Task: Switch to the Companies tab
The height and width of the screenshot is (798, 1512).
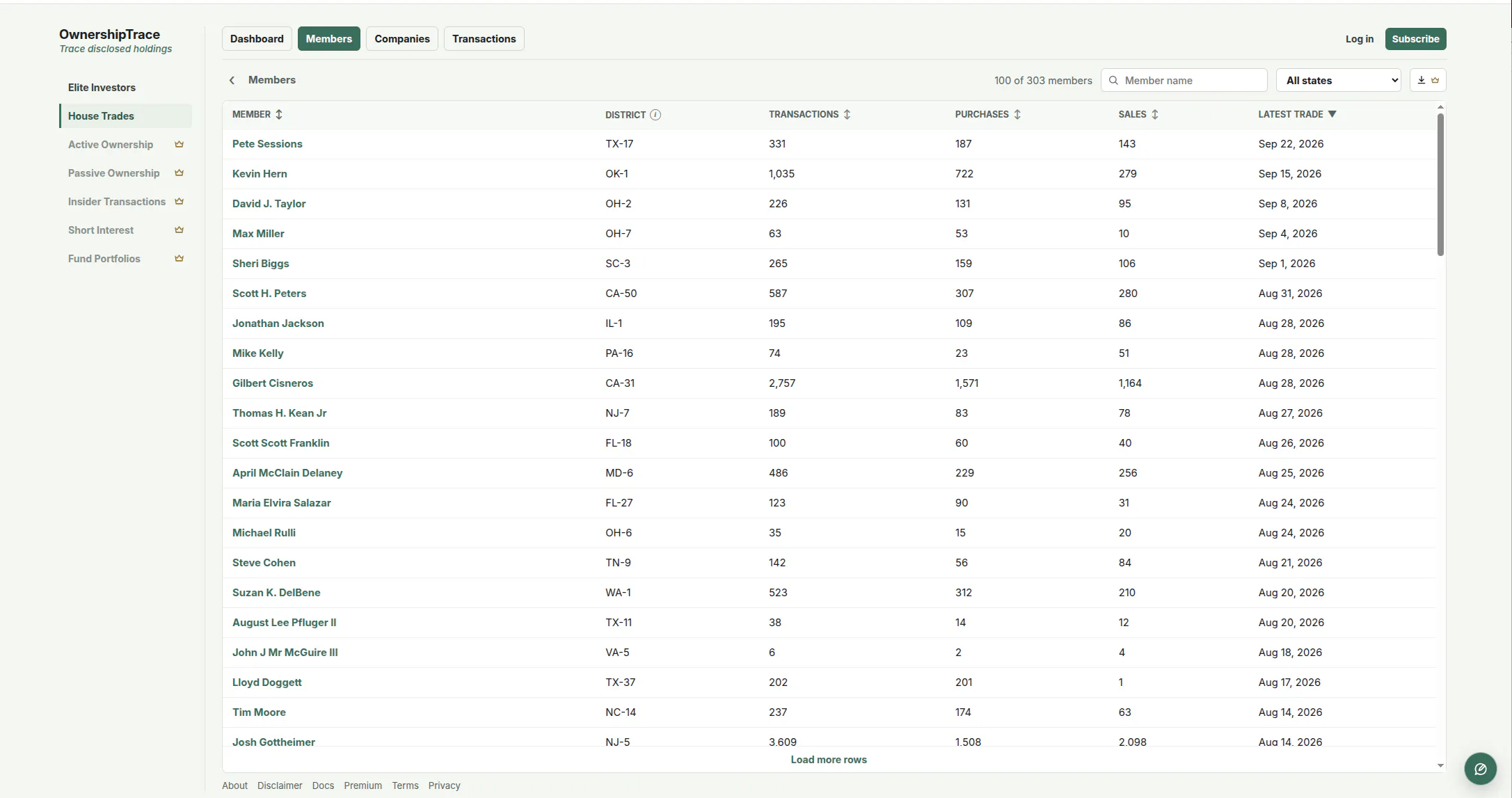Action: 402,39
